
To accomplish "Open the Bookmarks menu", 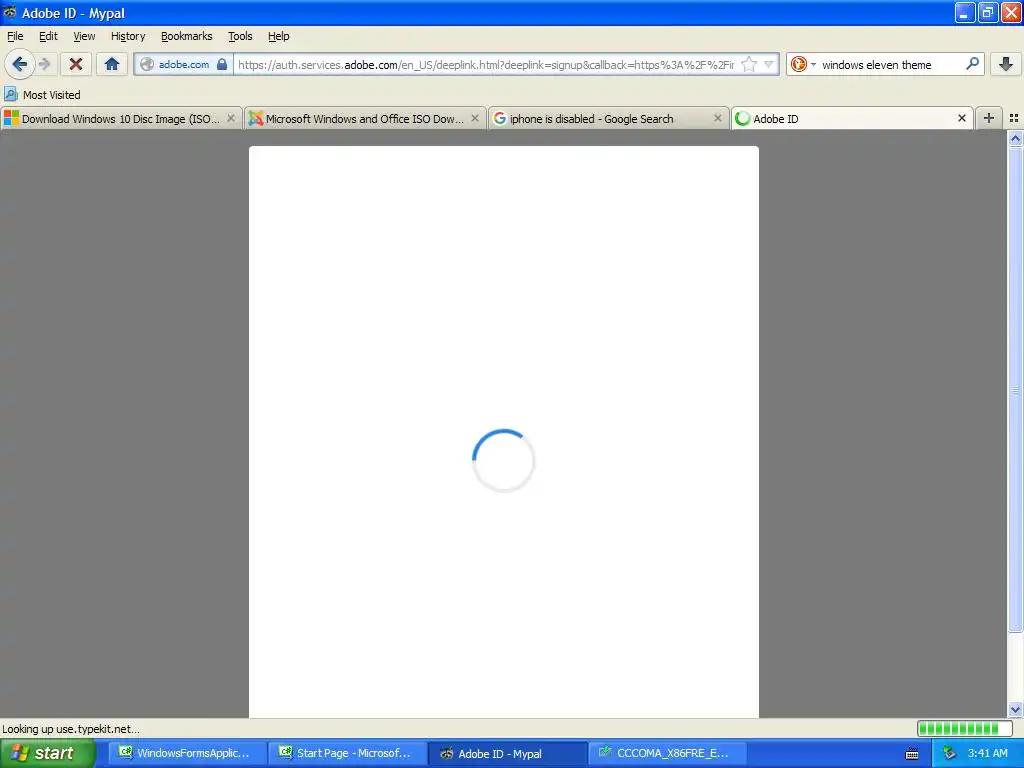I will pyautogui.click(x=187, y=36).
